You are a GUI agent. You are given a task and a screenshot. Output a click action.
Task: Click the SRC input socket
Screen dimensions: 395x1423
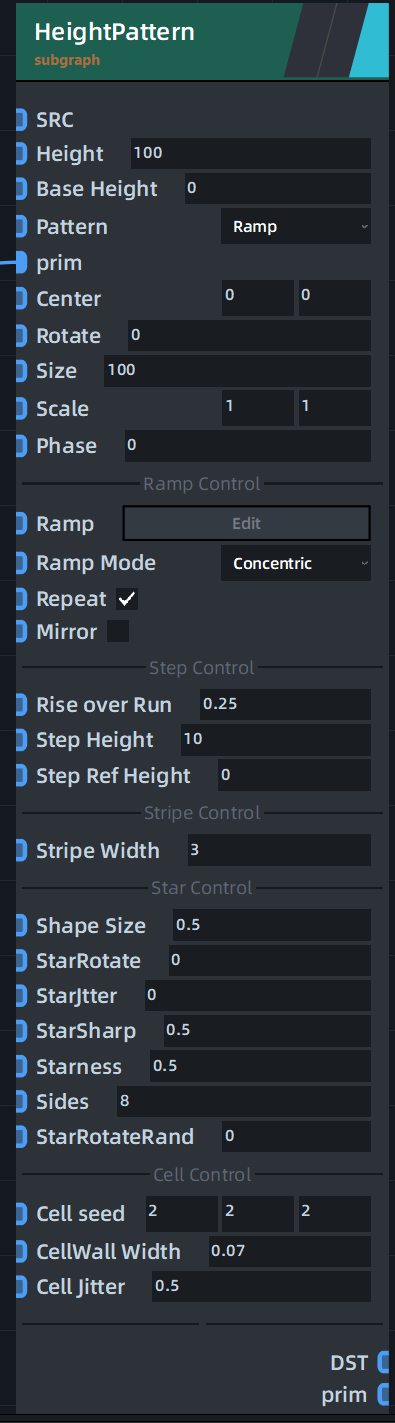[21, 120]
